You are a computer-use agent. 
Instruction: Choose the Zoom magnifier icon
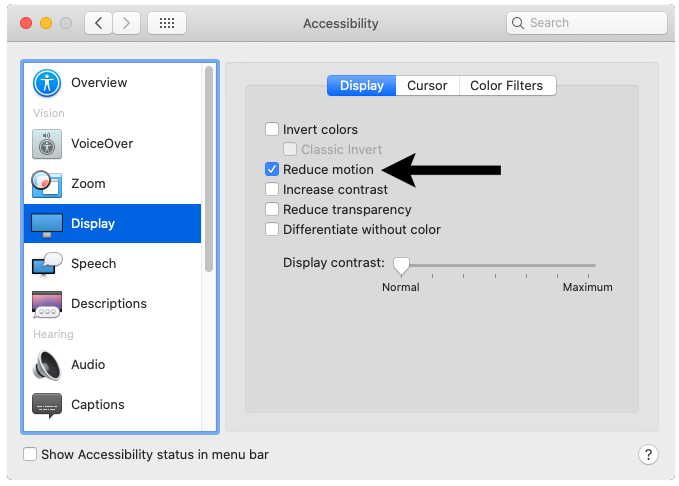tap(47, 184)
